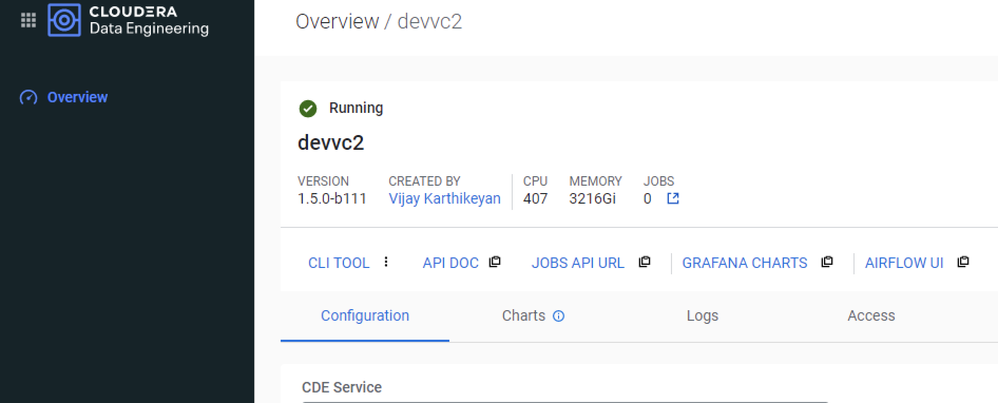This screenshot has width=998, height=403.
Task: Open the Logs tab
Action: [703, 315]
